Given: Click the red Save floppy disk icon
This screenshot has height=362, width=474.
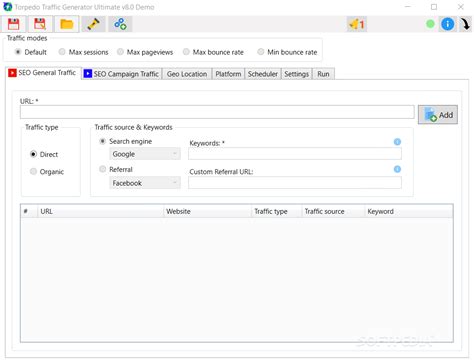Looking at the screenshot, I should pyautogui.click(x=14, y=24).
